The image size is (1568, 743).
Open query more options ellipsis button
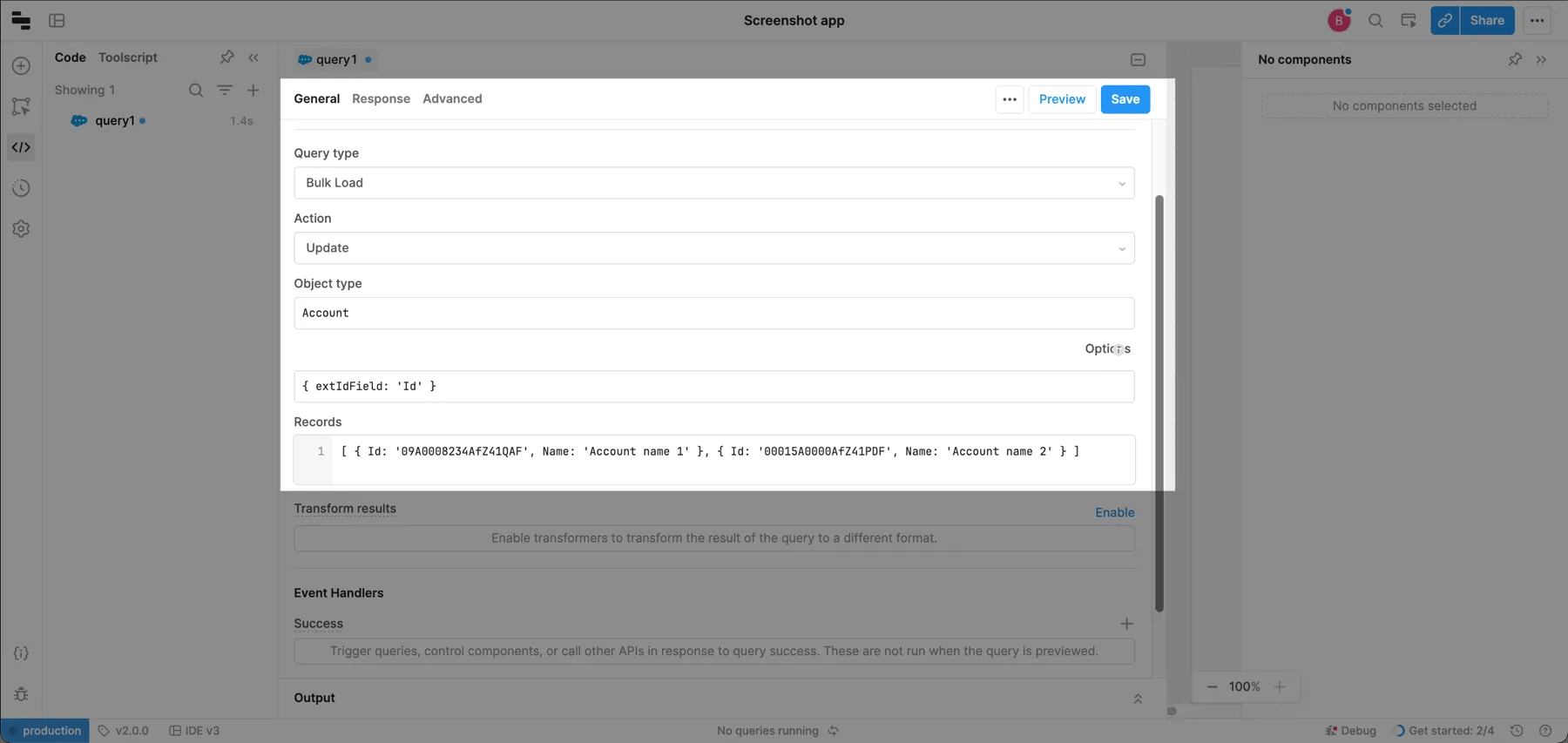click(x=1010, y=99)
